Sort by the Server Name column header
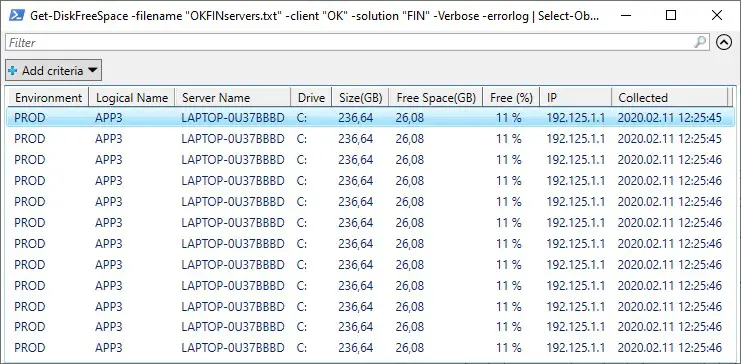Image resolution: width=741 pixels, height=364 pixels. pyautogui.click(x=233, y=98)
